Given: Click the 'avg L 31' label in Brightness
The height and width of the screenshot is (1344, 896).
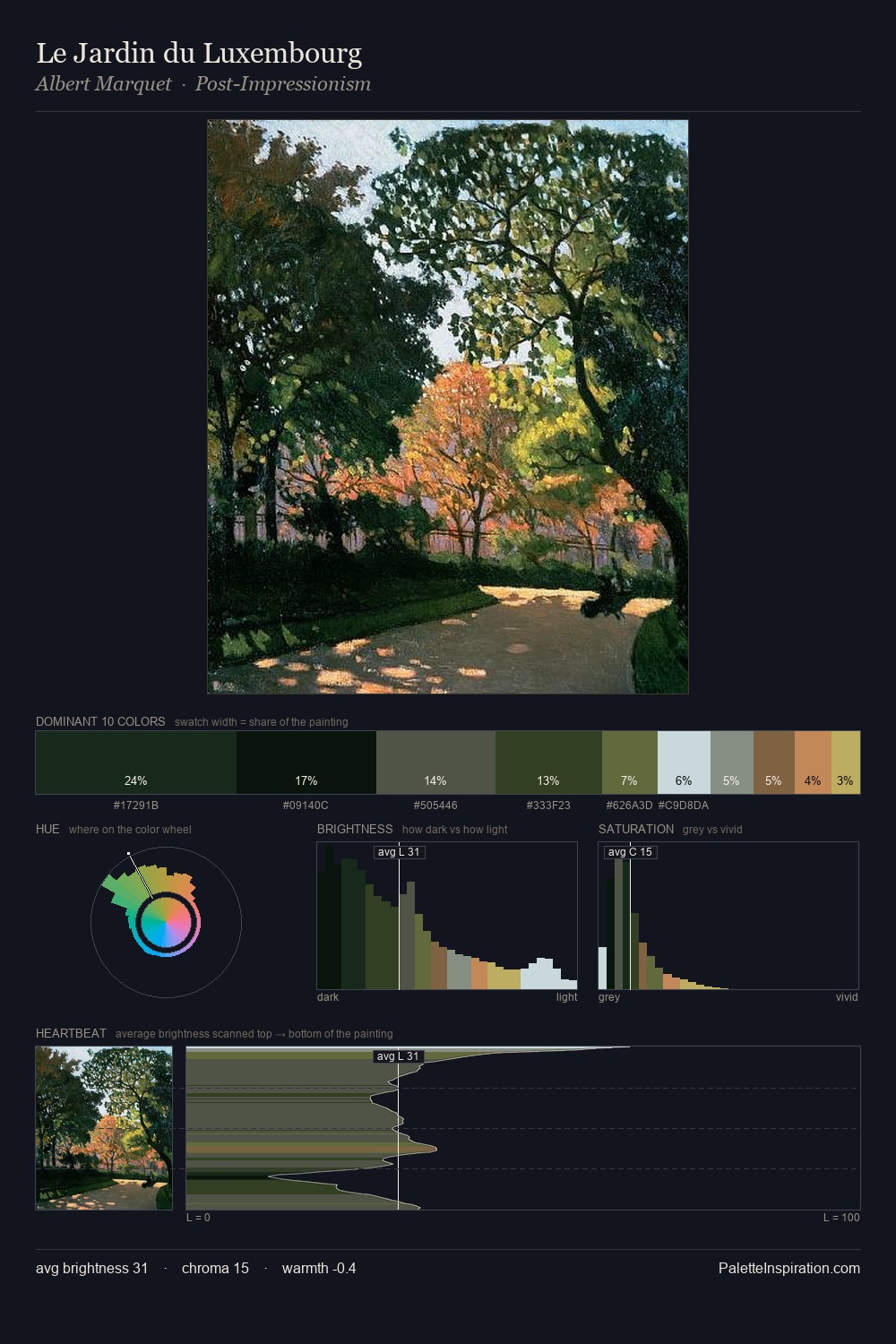Looking at the screenshot, I should [399, 852].
